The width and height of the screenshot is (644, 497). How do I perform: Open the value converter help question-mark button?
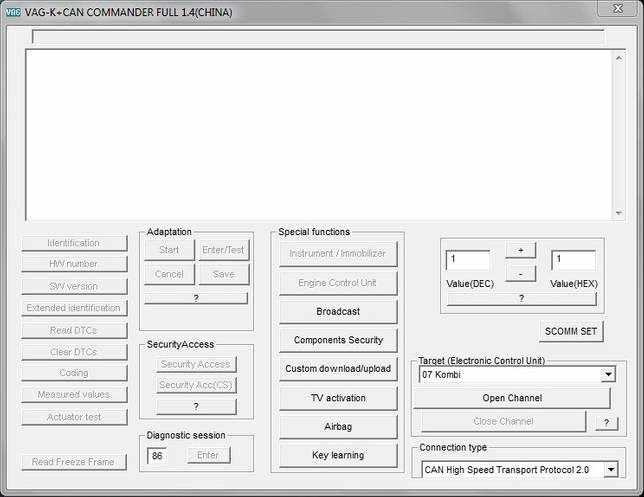[x=522, y=299]
